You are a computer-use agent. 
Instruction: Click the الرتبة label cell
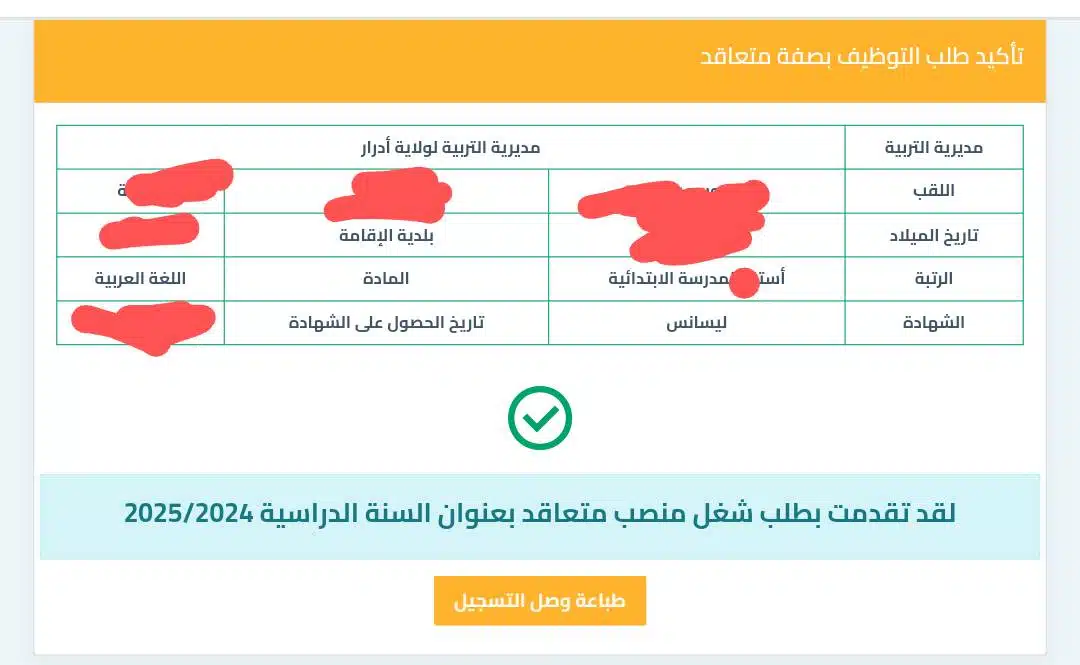(934, 278)
